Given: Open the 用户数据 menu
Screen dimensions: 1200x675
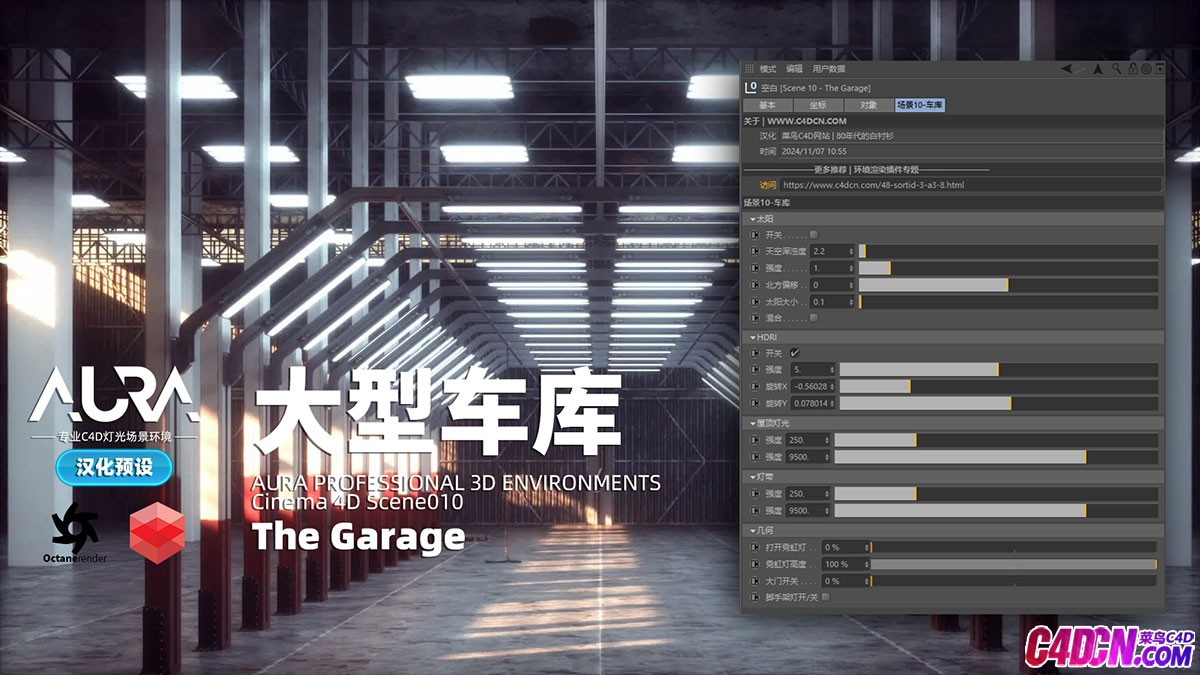Looking at the screenshot, I should (x=828, y=69).
